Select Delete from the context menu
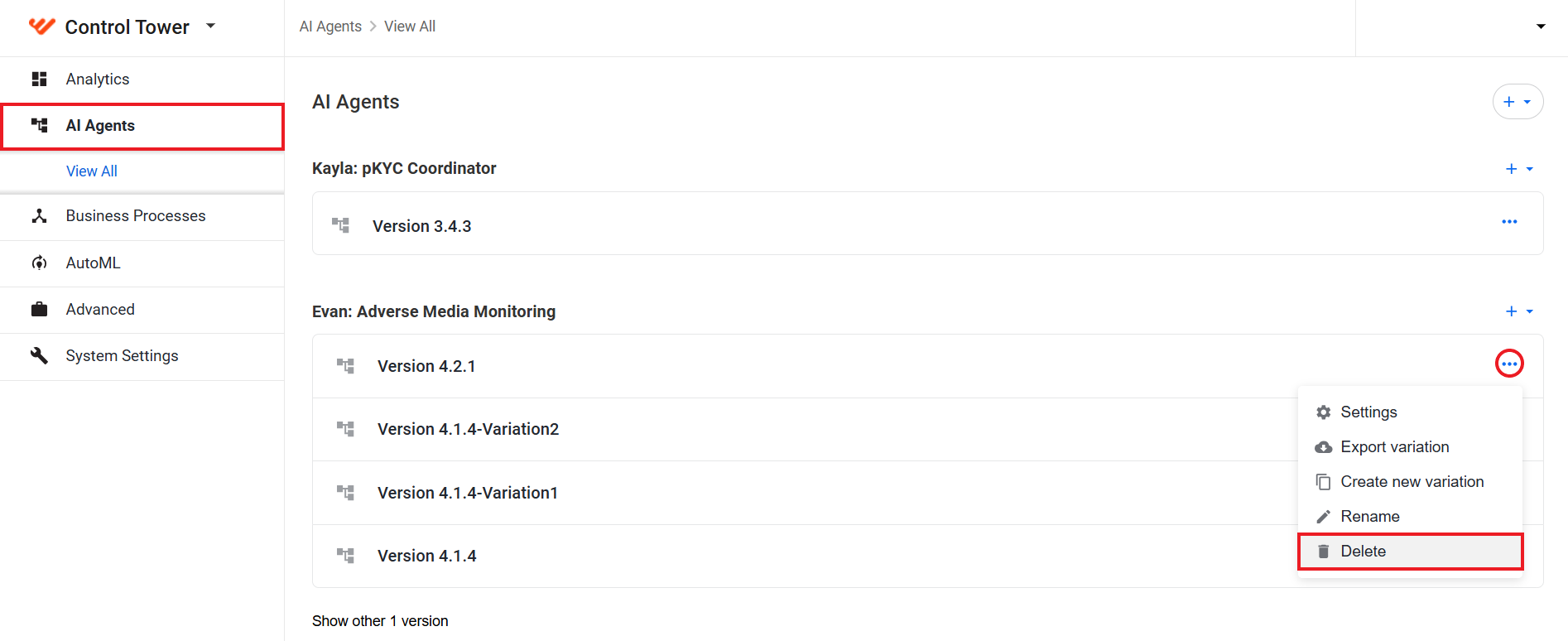Screen dimensions: 1568x641 point(1411,552)
